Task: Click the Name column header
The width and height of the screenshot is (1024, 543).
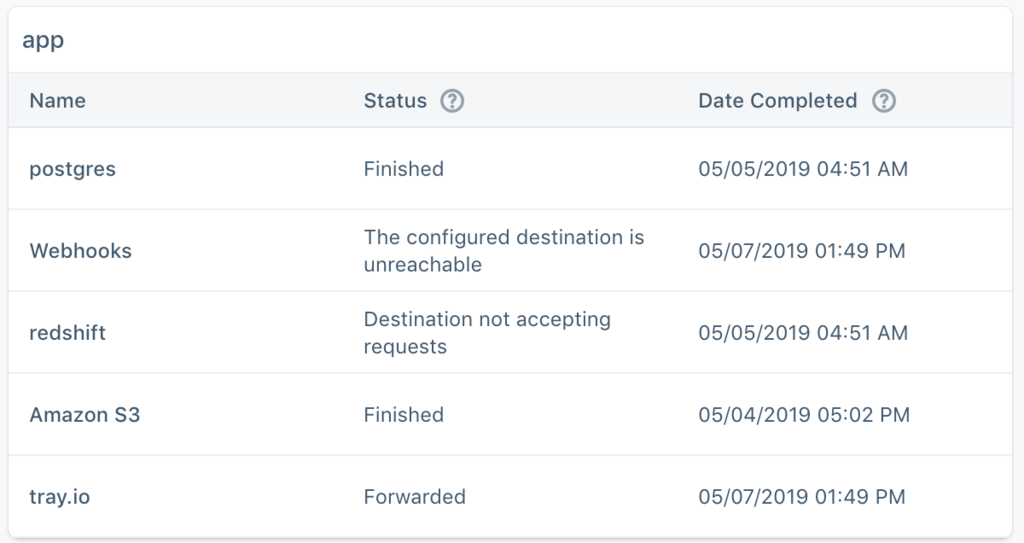Action: pos(57,101)
